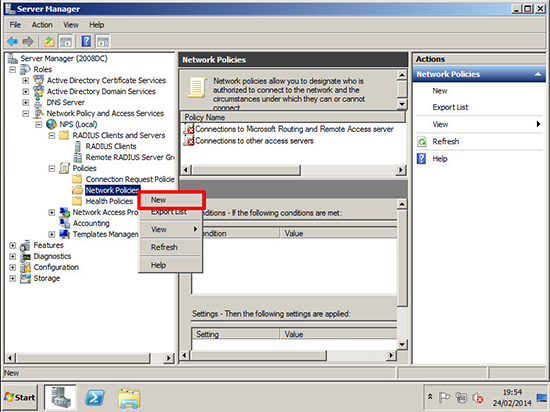Screen dimensions: 550x412
Task: Click the Accounting node icon
Action: tap(65, 223)
